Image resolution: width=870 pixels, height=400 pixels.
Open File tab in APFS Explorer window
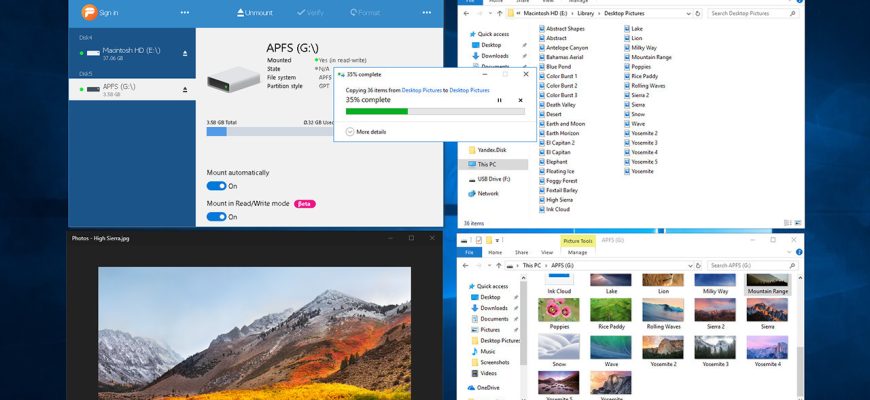point(469,252)
